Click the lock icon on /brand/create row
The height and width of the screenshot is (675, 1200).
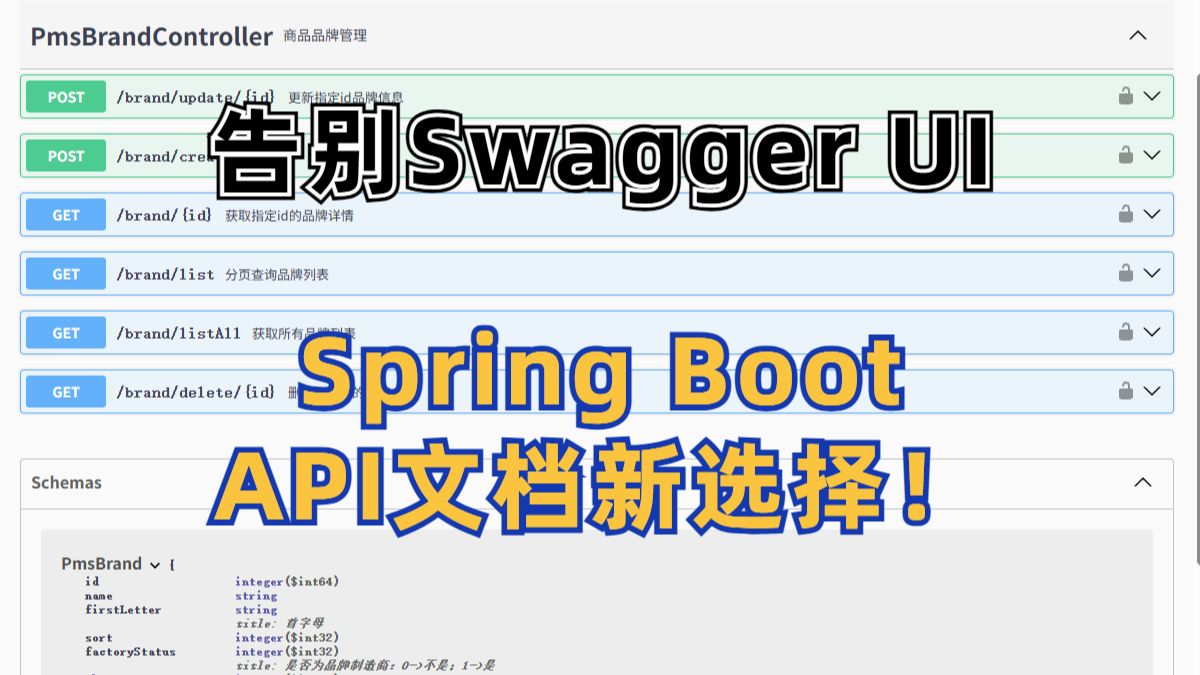click(1126, 155)
